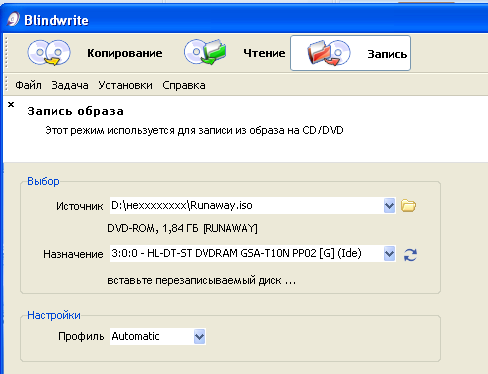488x374 pixels.
Task: Refresh the destination drive list
Action: click(x=410, y=255)
